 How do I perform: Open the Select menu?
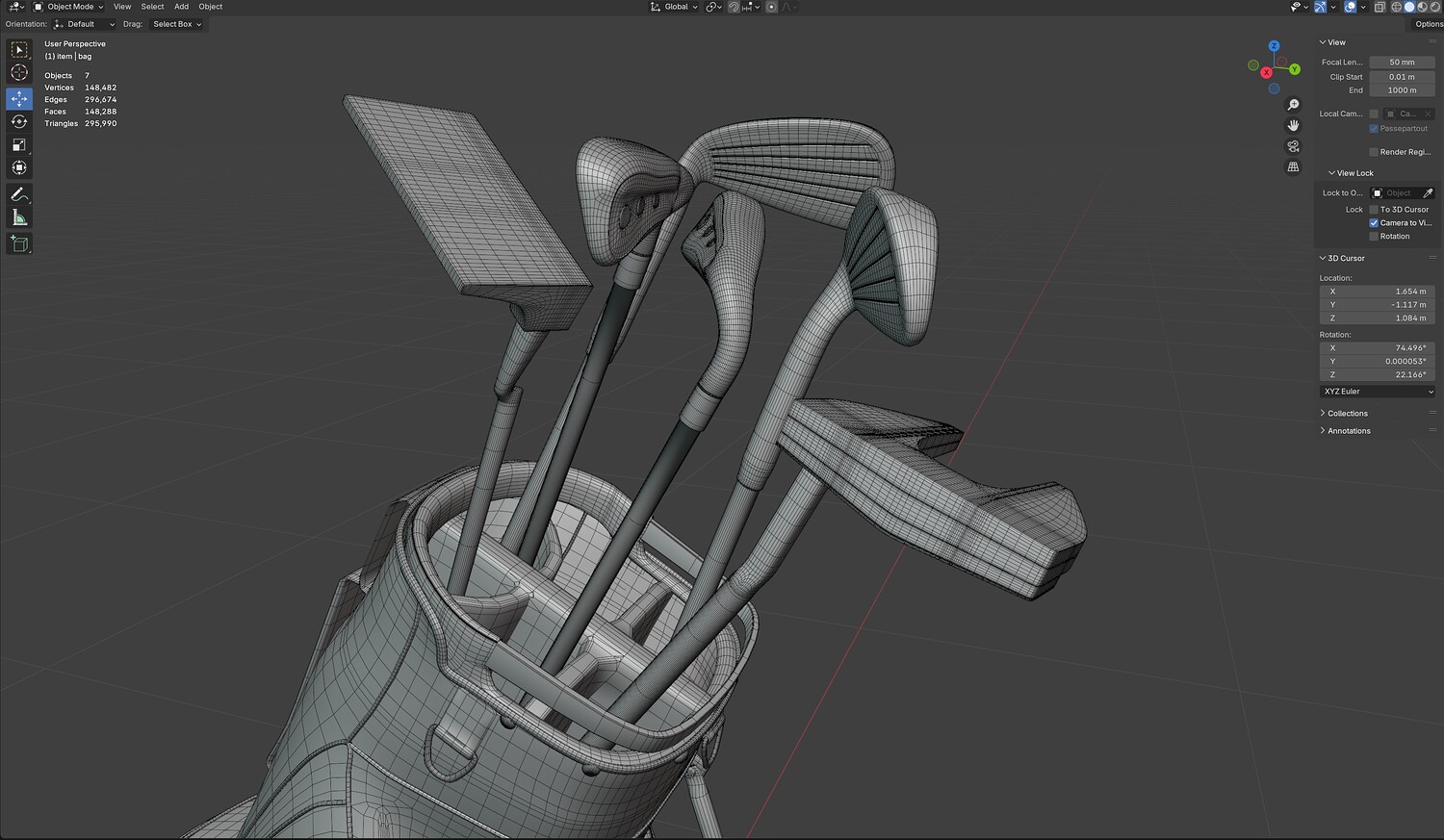tap(152, 7)
